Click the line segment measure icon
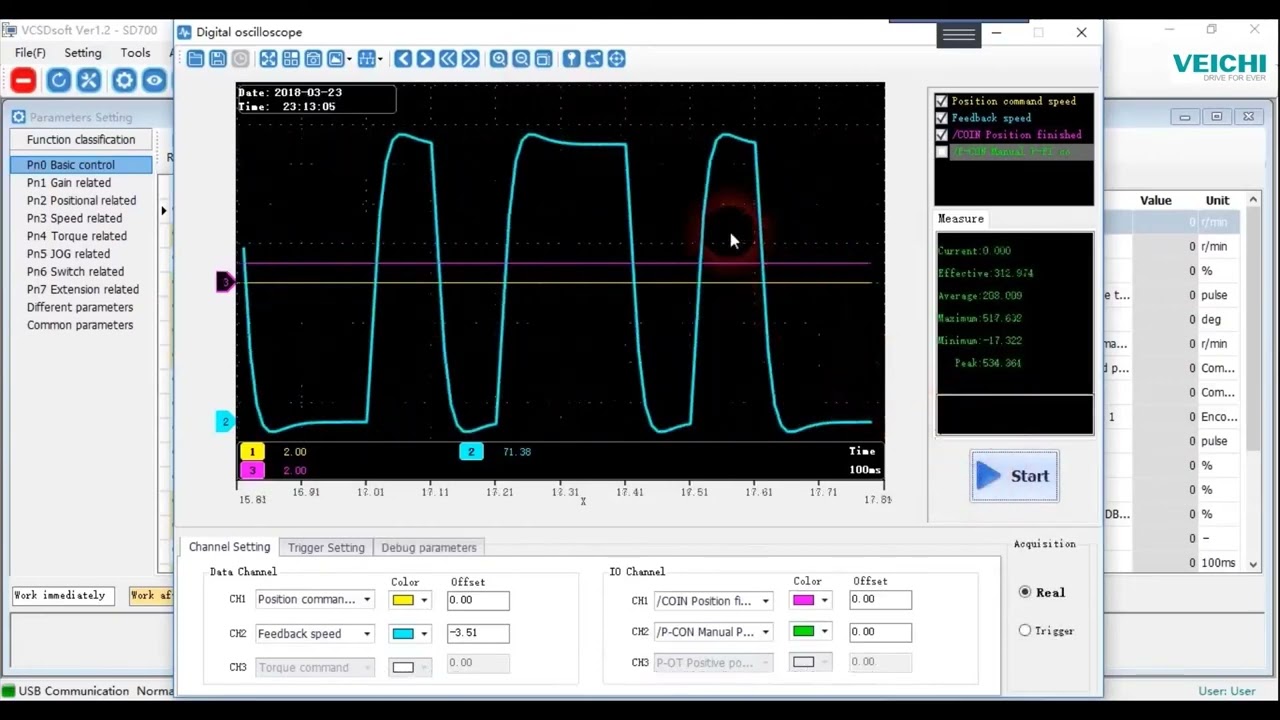This screenshot has width=1280, height=720. coord(594,59)
